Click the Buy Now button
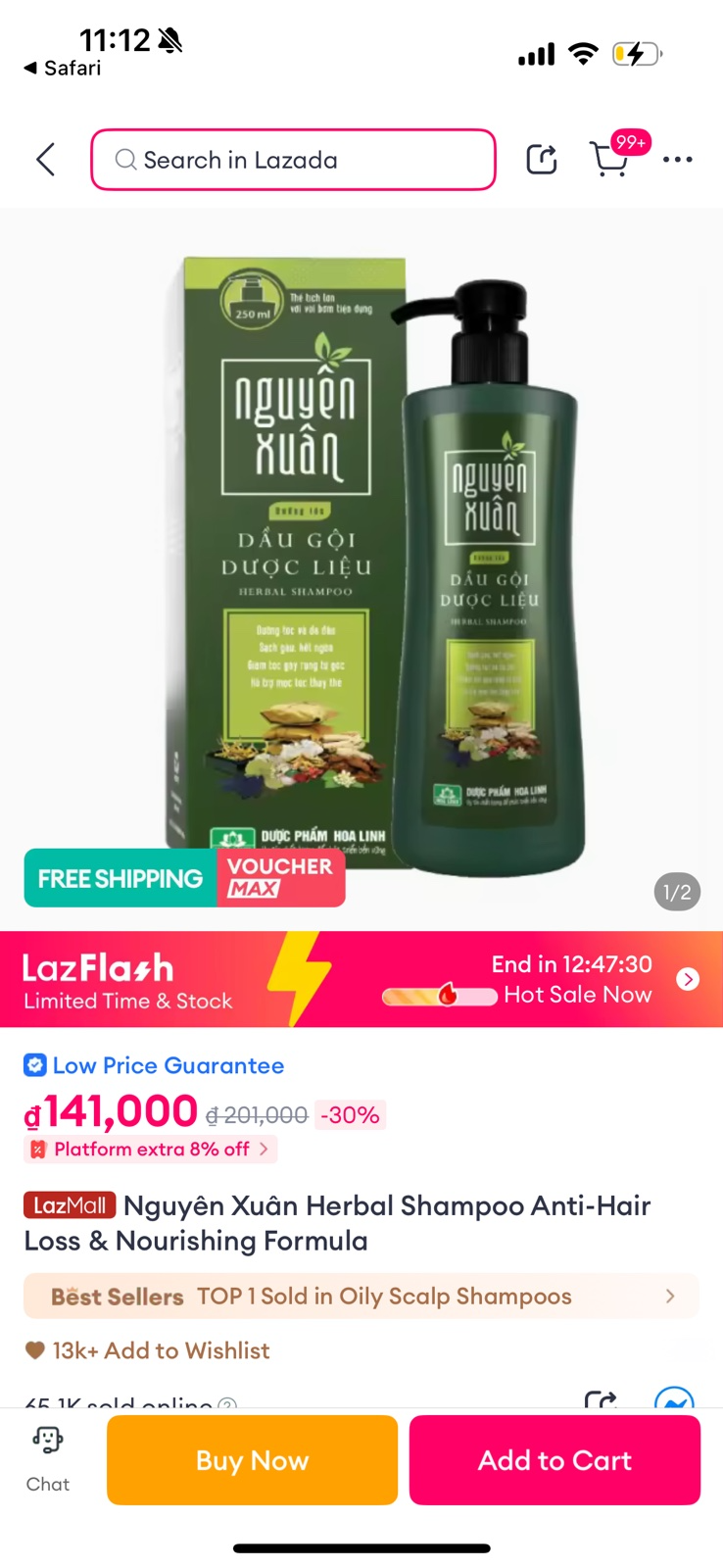Screen dimensions: 723x1568 click(252, 1460)
